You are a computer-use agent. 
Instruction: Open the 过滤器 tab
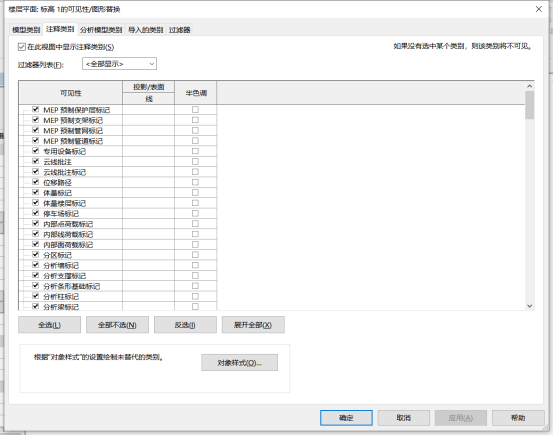[x=179, y=30]
